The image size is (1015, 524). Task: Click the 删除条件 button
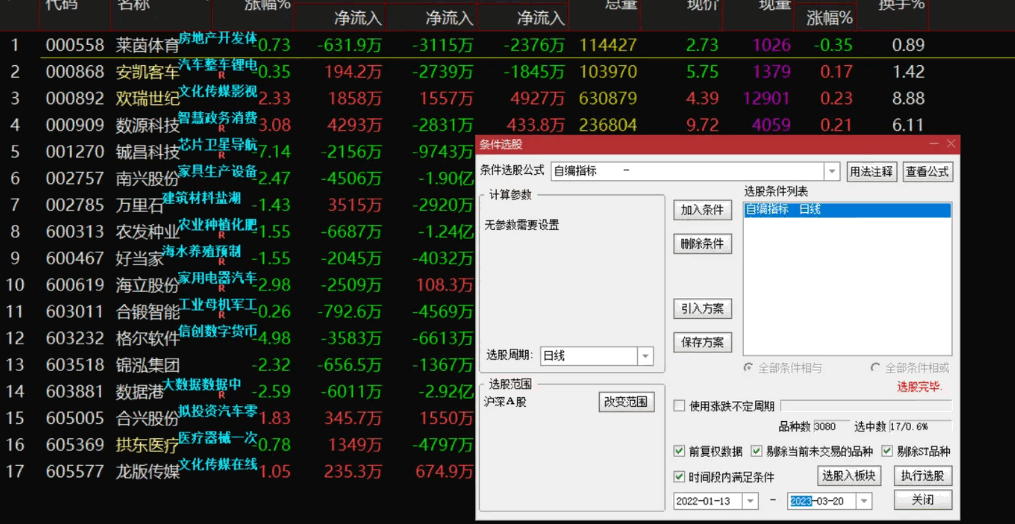click(x=702, y=244)
